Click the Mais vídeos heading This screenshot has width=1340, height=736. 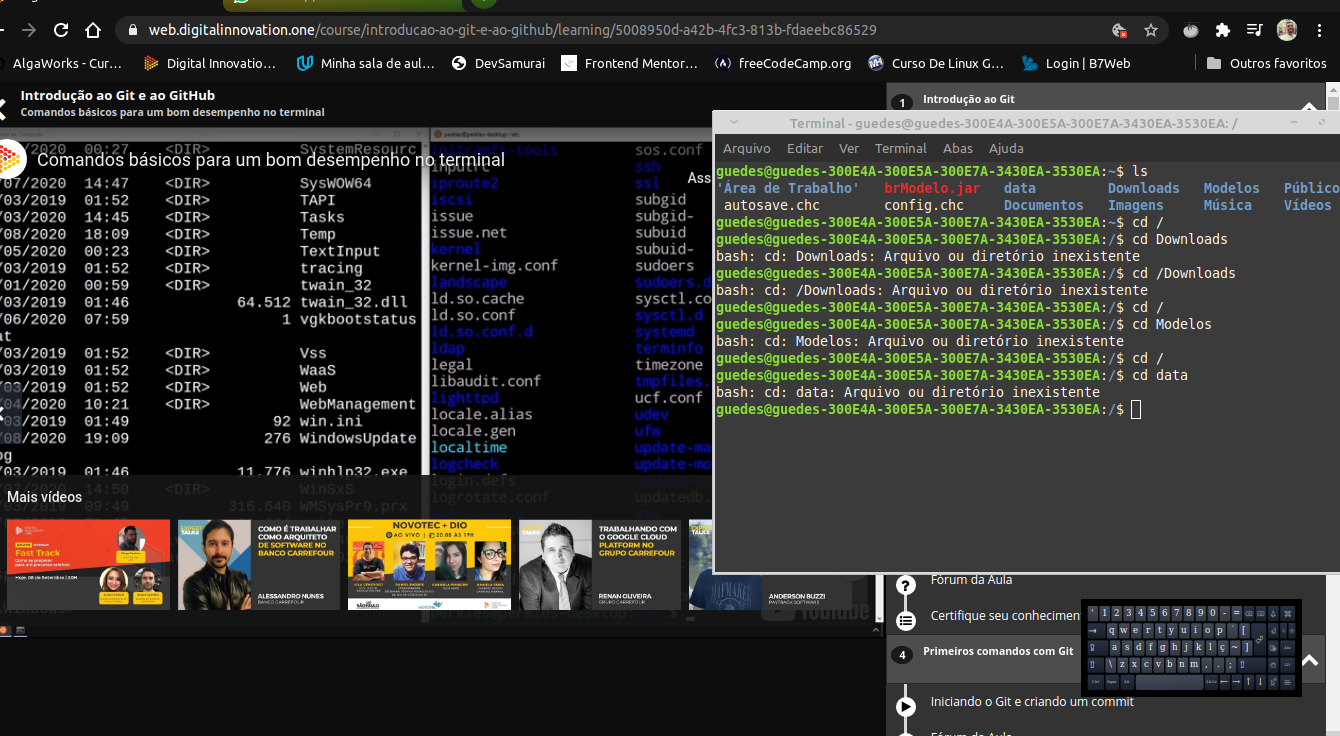44,497
